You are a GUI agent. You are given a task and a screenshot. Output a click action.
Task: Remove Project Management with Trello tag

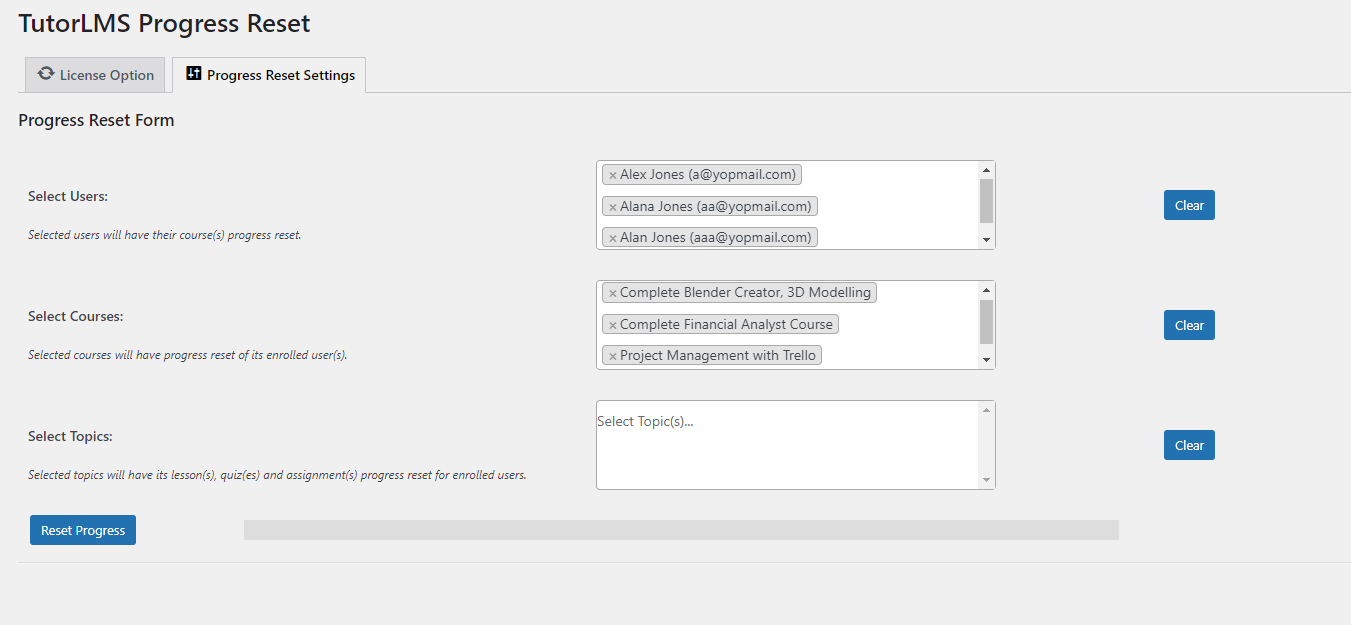[613, 356]
